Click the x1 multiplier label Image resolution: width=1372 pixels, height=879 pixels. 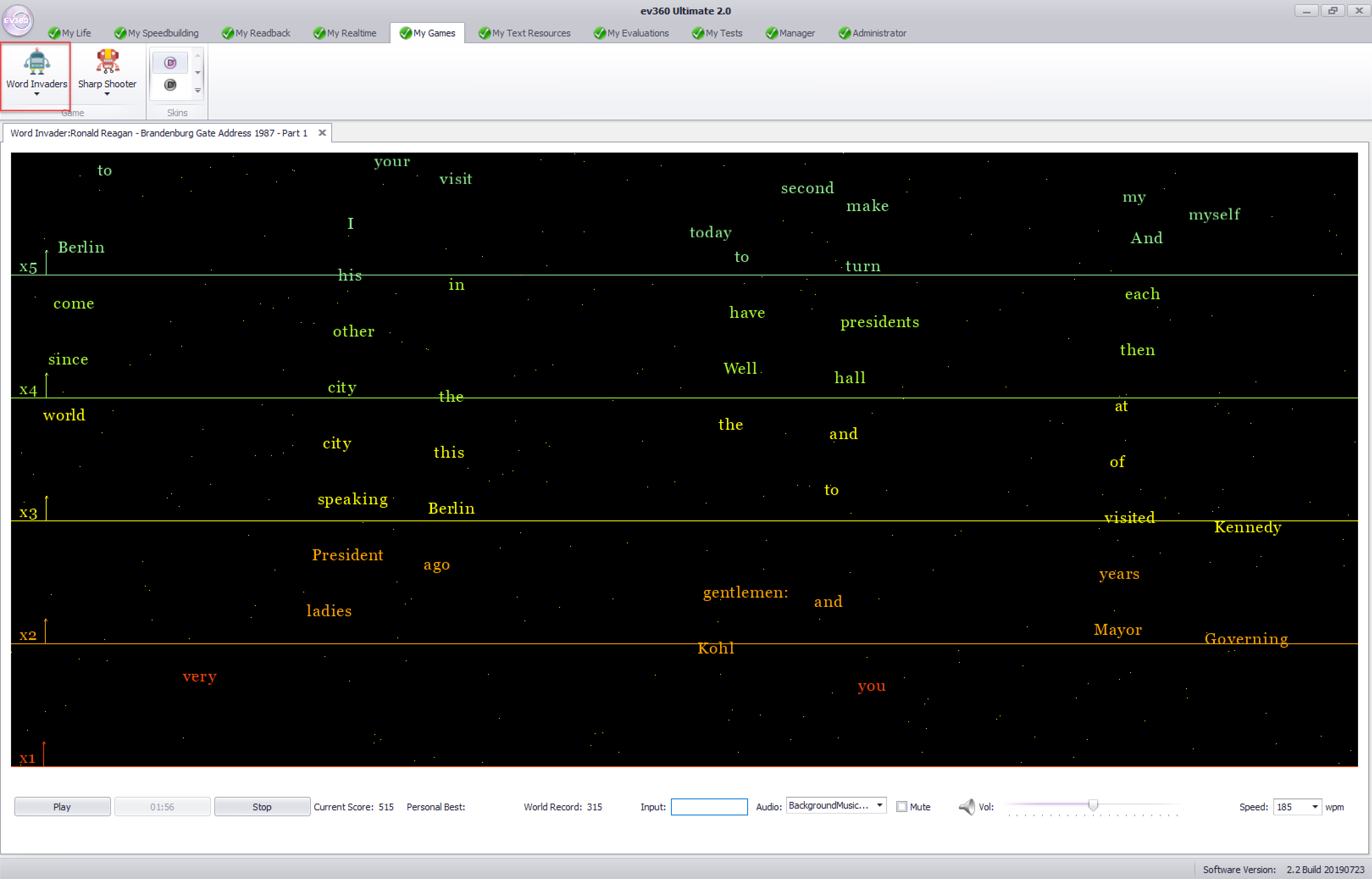click(x=27, y=759)
